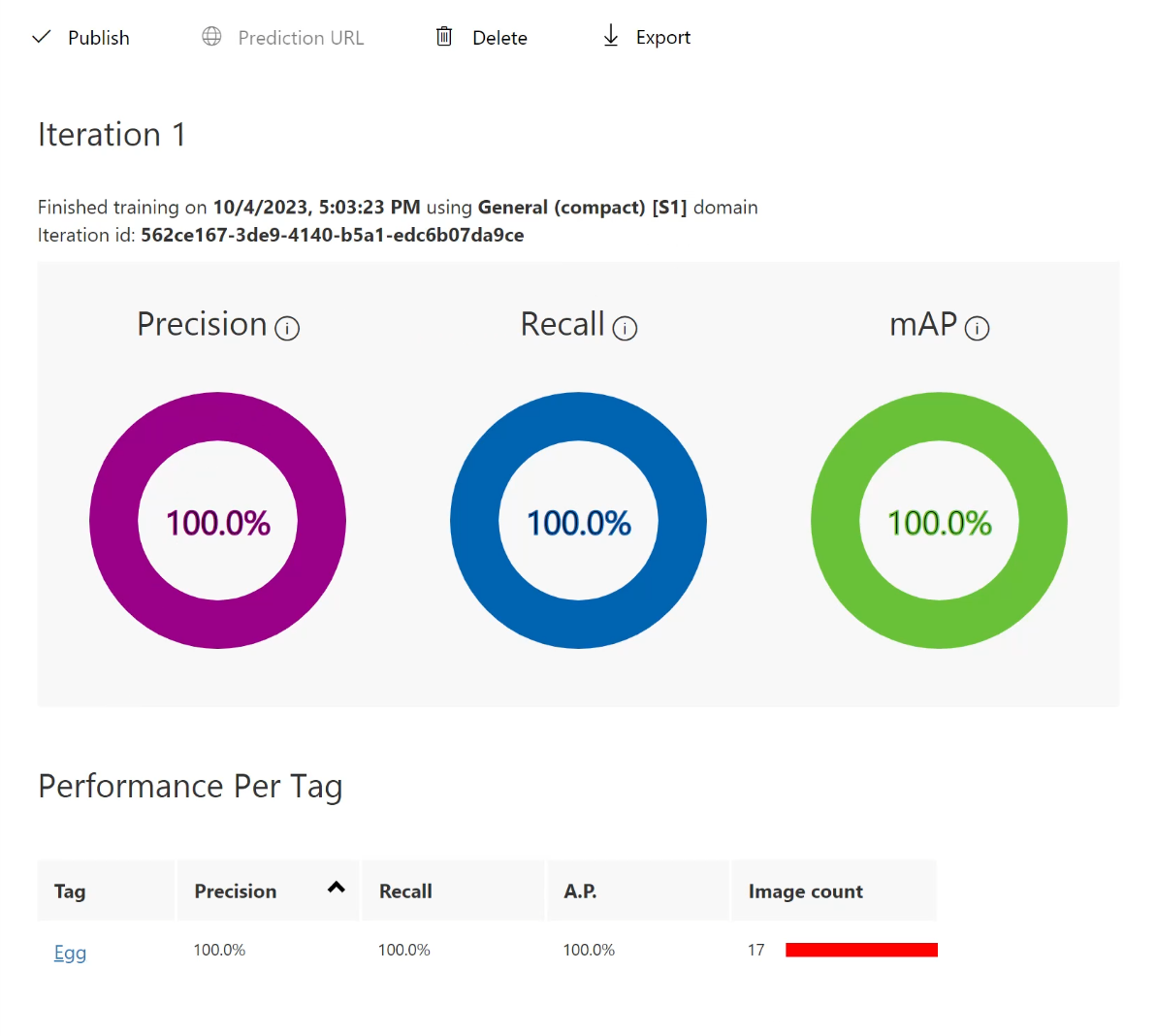1157x1036 pixels.
Task: Click the Delete trash can icon
Action: (x=444, y=37)
